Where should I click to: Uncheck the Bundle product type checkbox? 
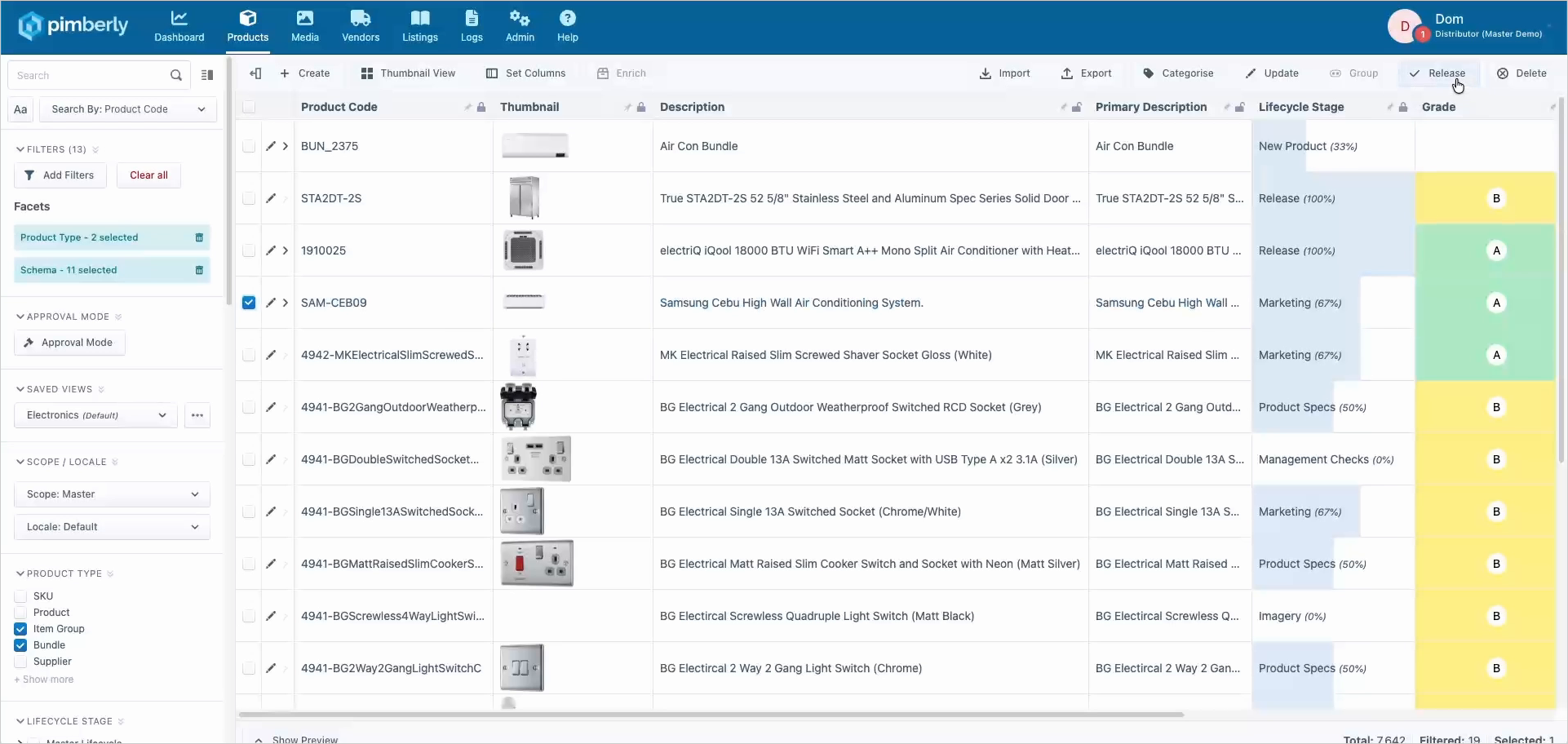[x=20, y=645]
